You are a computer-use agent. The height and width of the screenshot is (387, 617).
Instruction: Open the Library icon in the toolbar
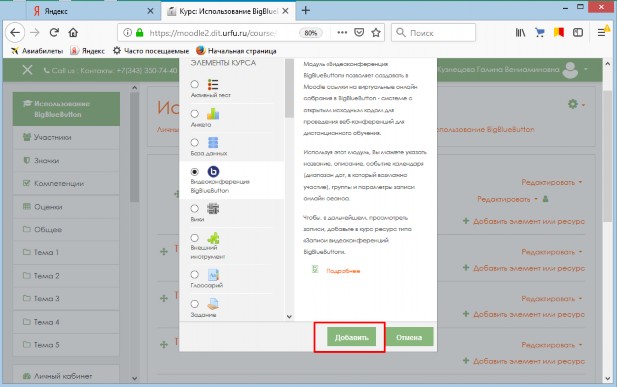[x=520, y=33]
